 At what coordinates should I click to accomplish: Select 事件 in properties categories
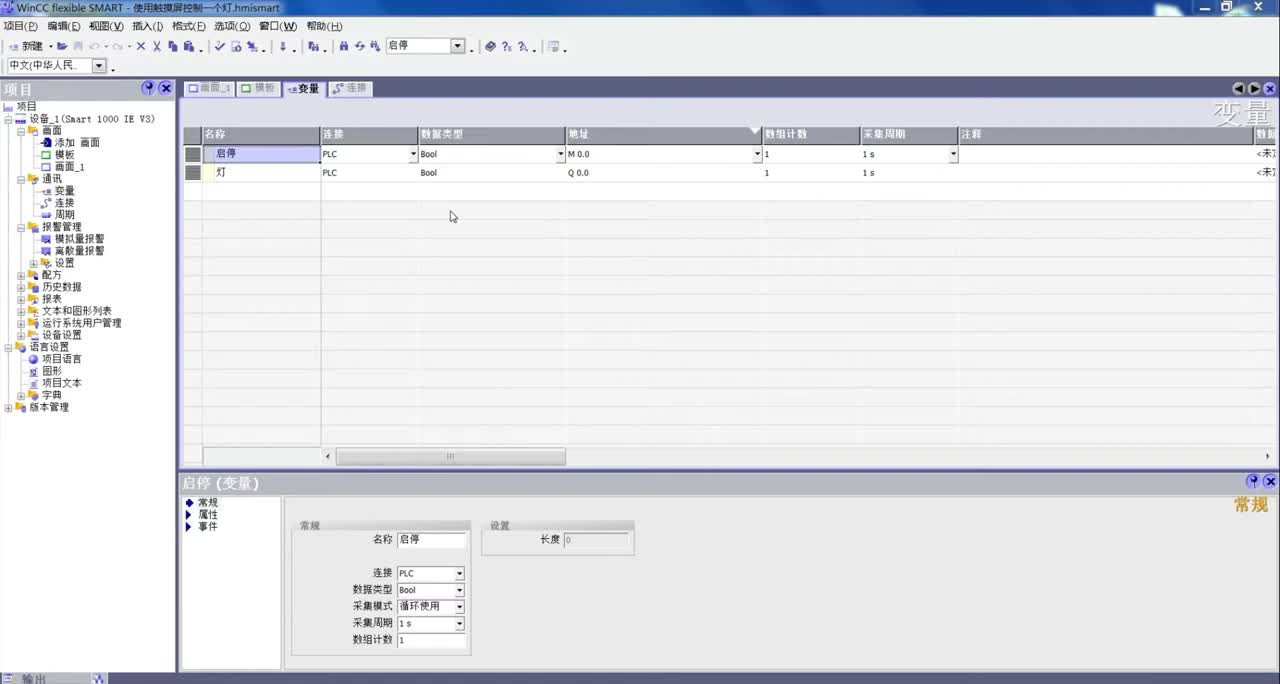pos(208,527)
